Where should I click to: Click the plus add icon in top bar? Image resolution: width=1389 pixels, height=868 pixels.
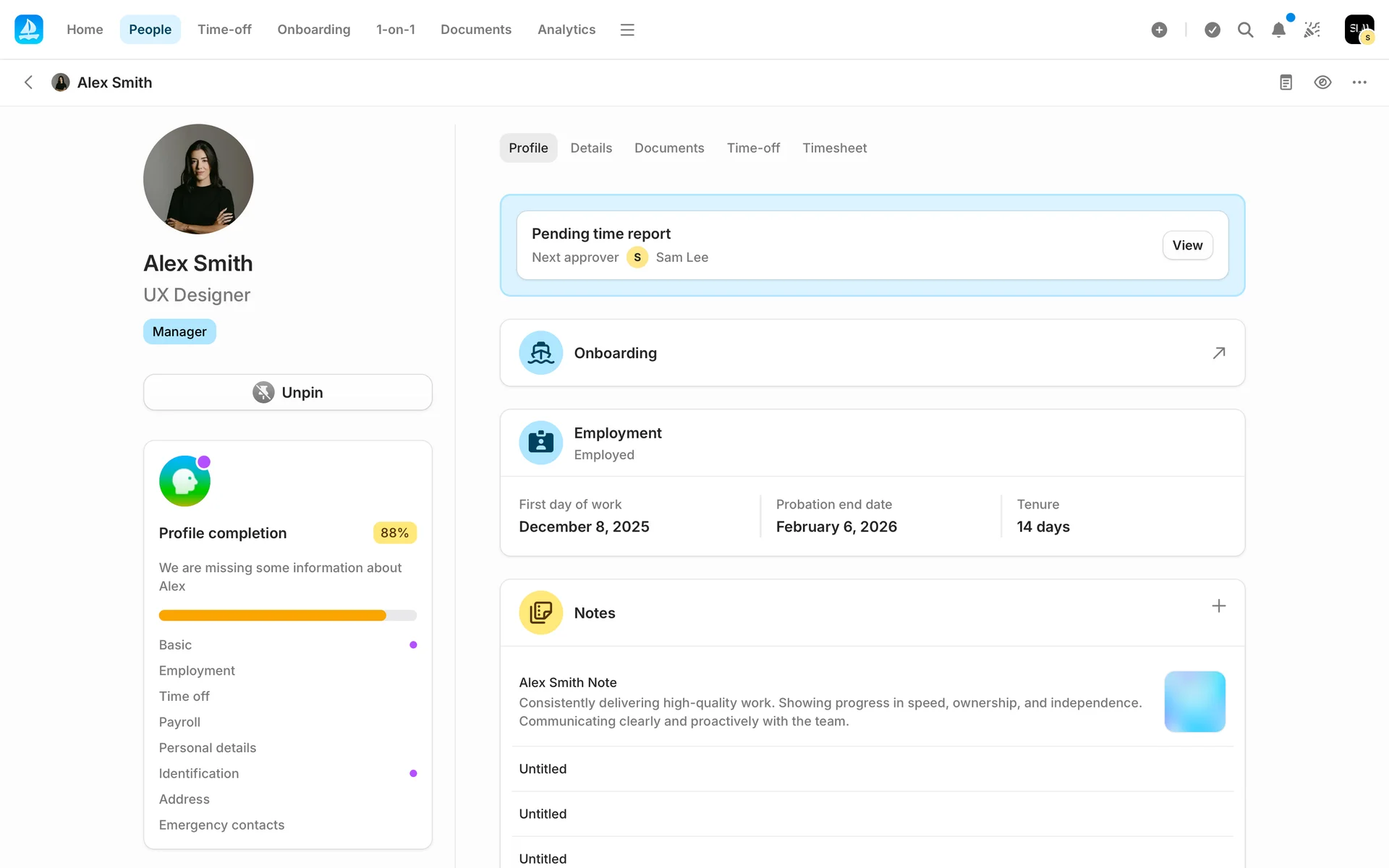pos(1159,30)
